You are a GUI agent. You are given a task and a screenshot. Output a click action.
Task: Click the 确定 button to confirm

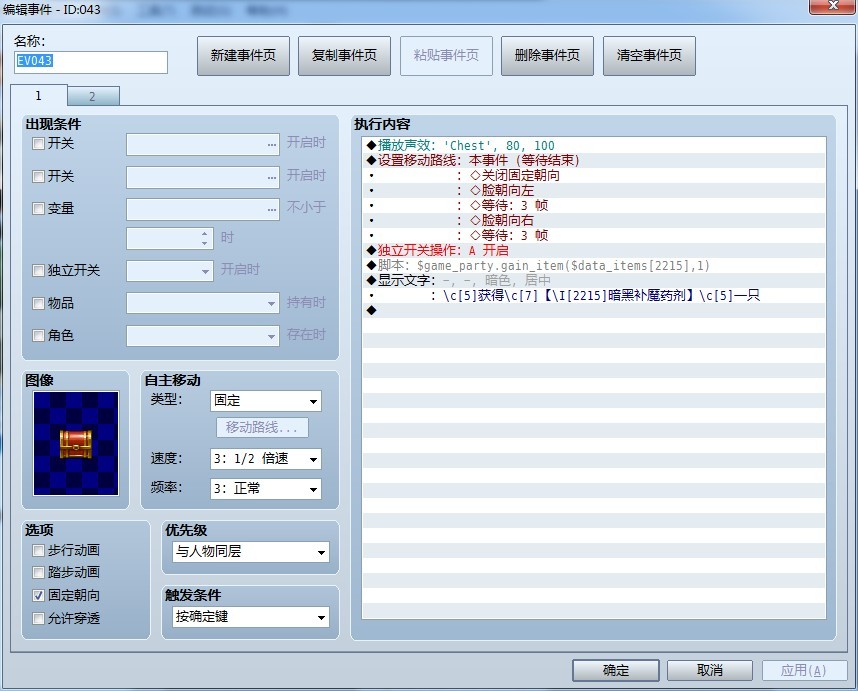(x=614, y=670)
